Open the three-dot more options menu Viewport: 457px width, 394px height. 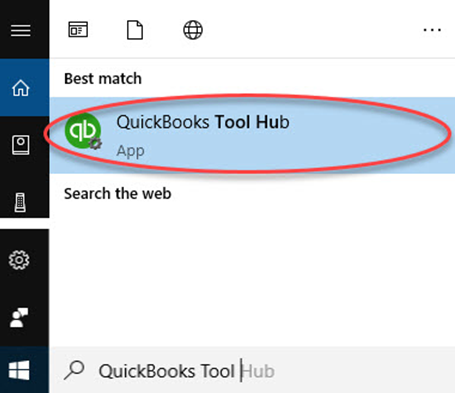point(432,30)
